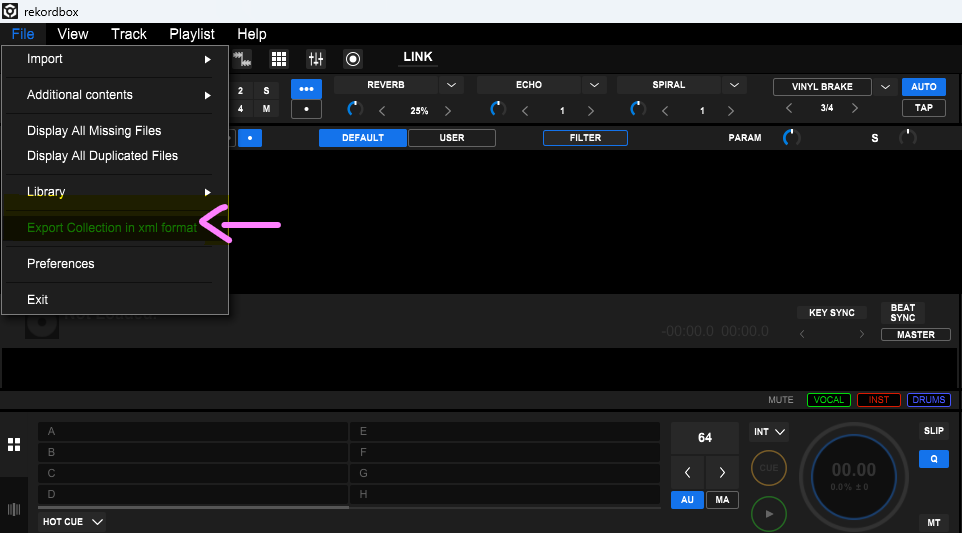Expand the Library submenu
Image resolution: width=962 pixels, height=533 pixels.
click(x=116, y=192)
